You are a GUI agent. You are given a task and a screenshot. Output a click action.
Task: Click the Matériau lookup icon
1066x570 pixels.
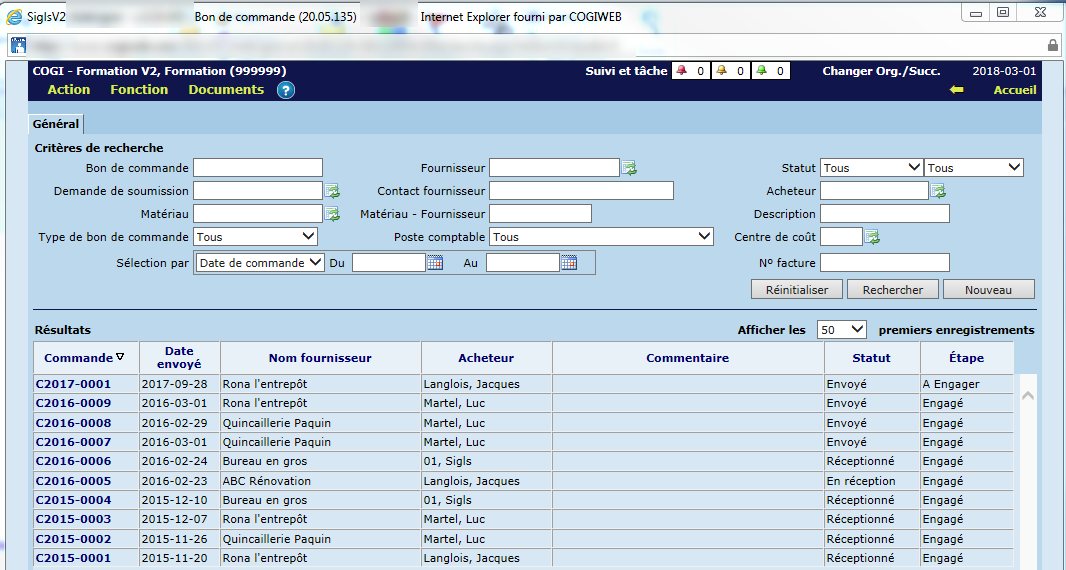(x=332, y=214)
